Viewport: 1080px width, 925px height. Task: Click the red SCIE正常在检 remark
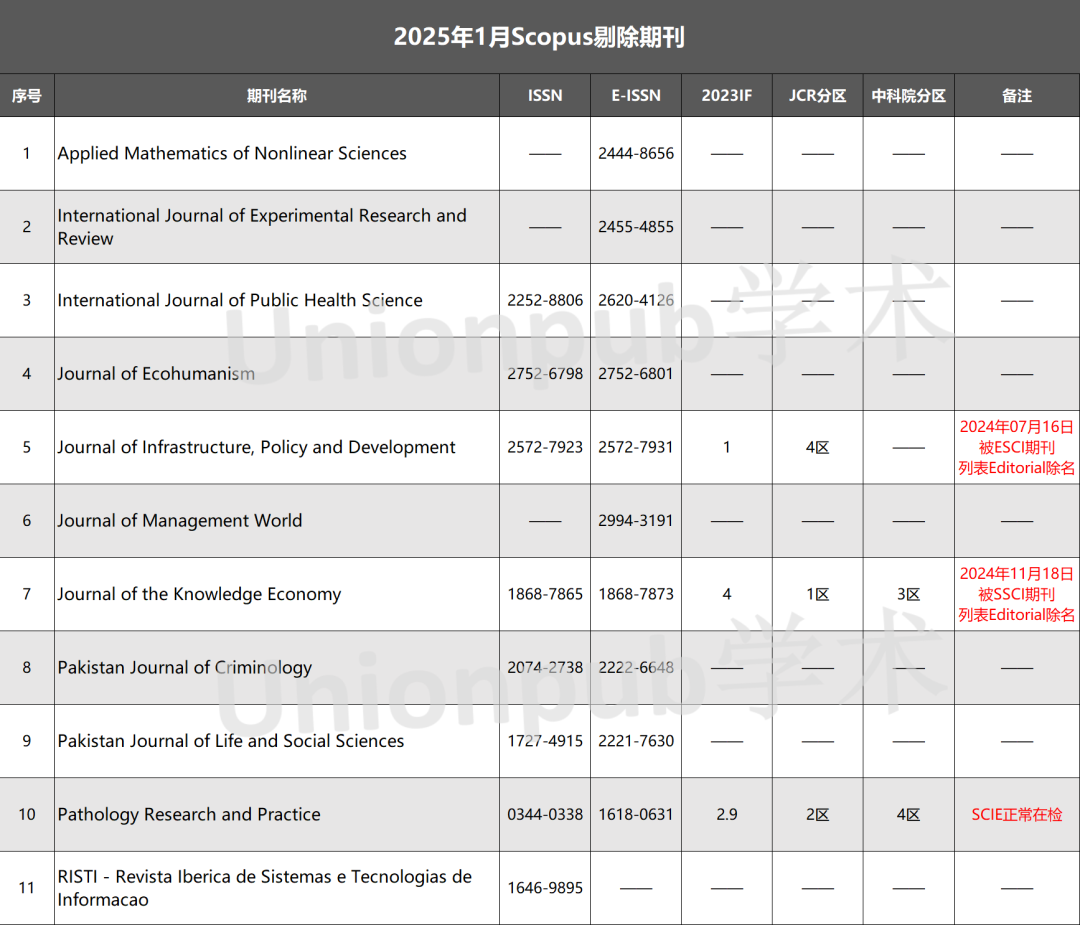point(1017,814)
